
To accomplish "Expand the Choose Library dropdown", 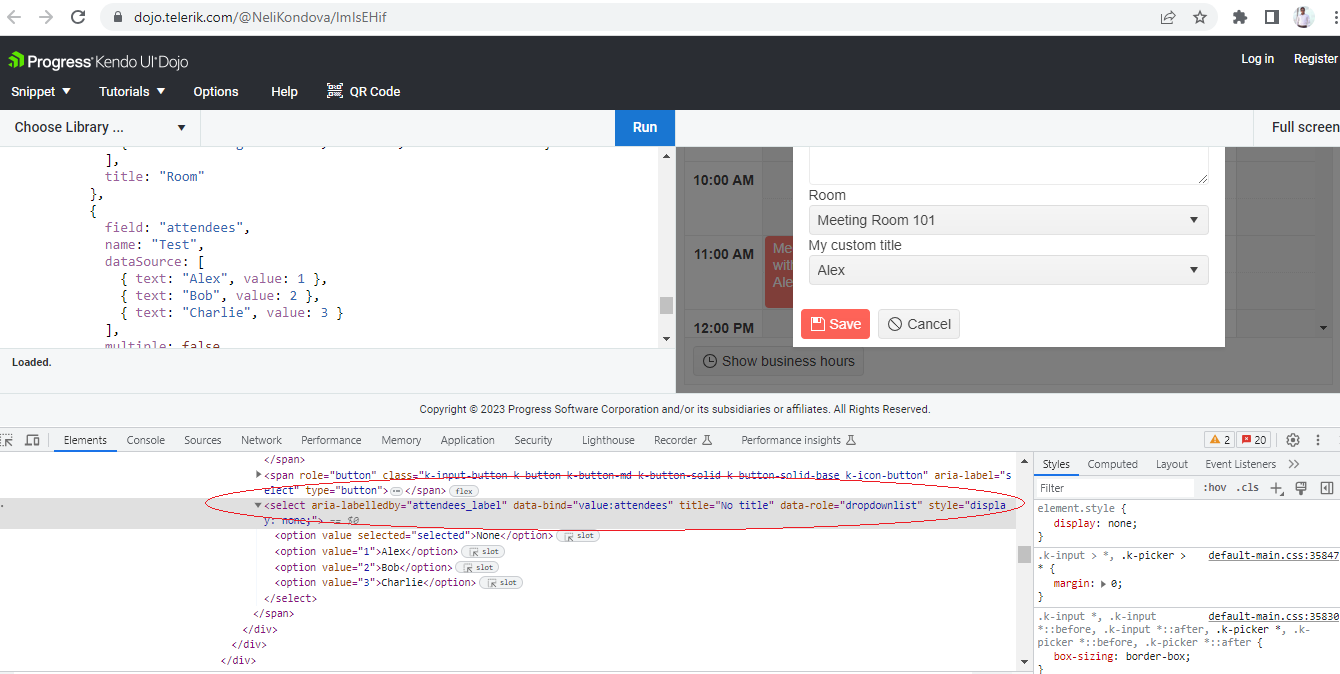I will 100,127.
